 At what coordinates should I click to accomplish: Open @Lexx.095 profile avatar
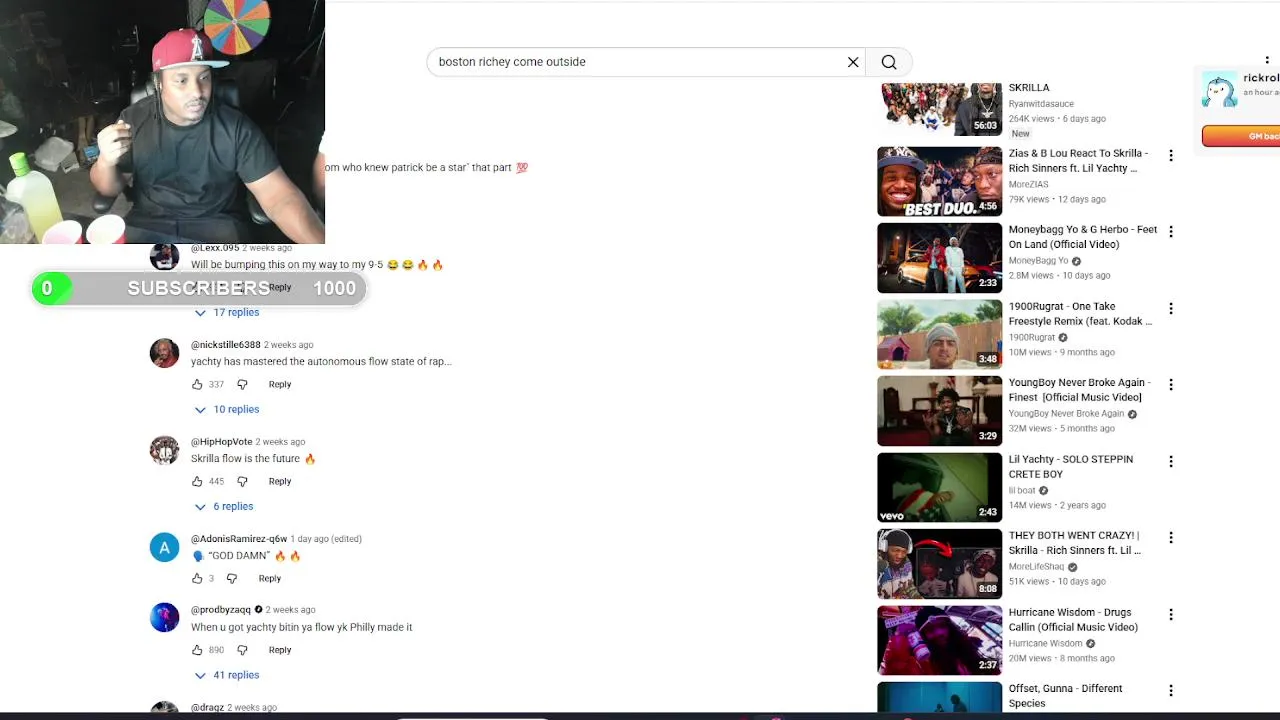(164, 256)
